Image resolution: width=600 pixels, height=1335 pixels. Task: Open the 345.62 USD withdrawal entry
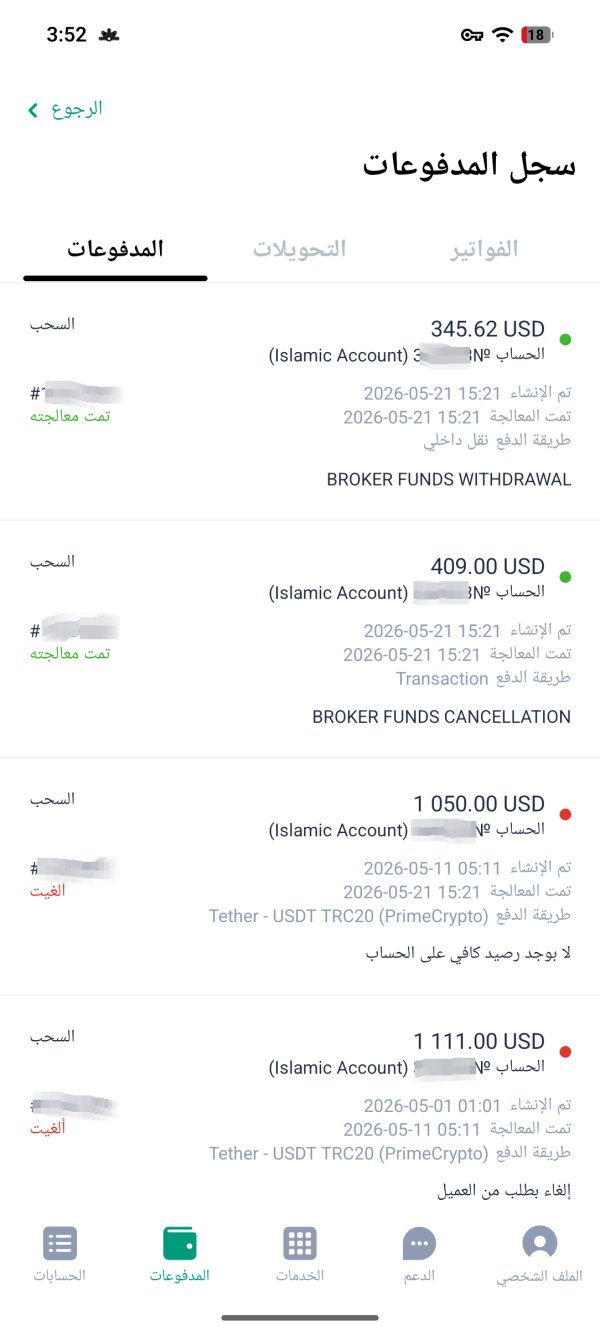[300, 402]
